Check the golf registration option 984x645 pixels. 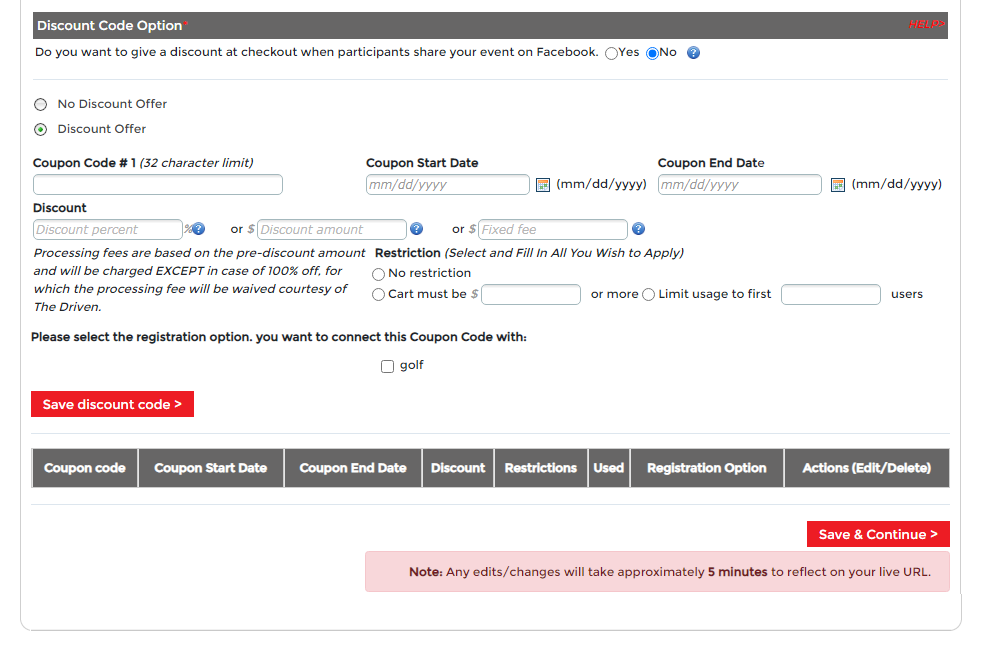point(387,366)
